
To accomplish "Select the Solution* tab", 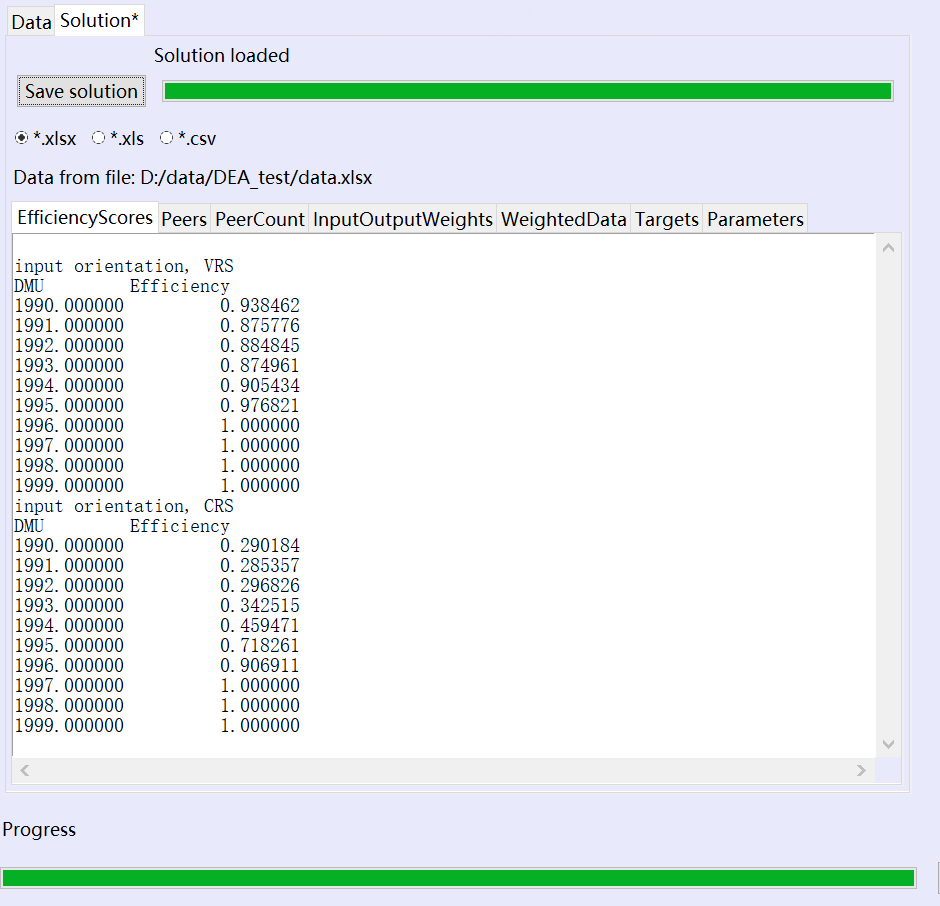I will (x=100, y=20).
